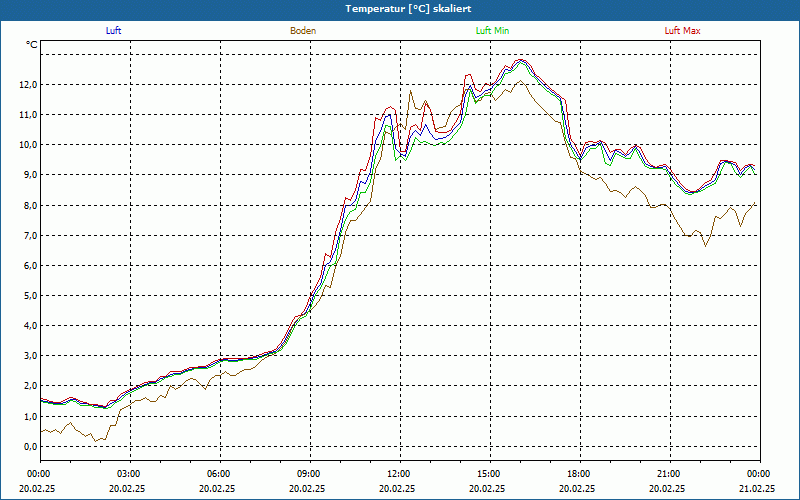
Task: Click the '4,0' y-axis value
Action: pyautogui.click(x=30, y=326)
